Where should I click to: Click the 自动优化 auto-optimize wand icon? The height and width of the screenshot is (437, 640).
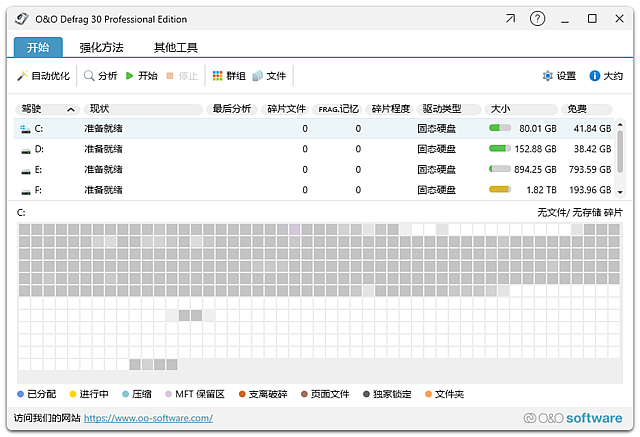point(22,76)
